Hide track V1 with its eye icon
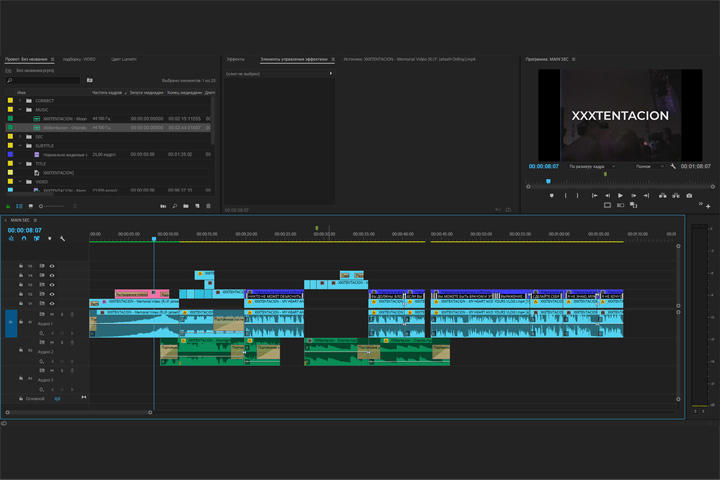The width and height of the screenshot is (720, 480). [x=52, y=304]
